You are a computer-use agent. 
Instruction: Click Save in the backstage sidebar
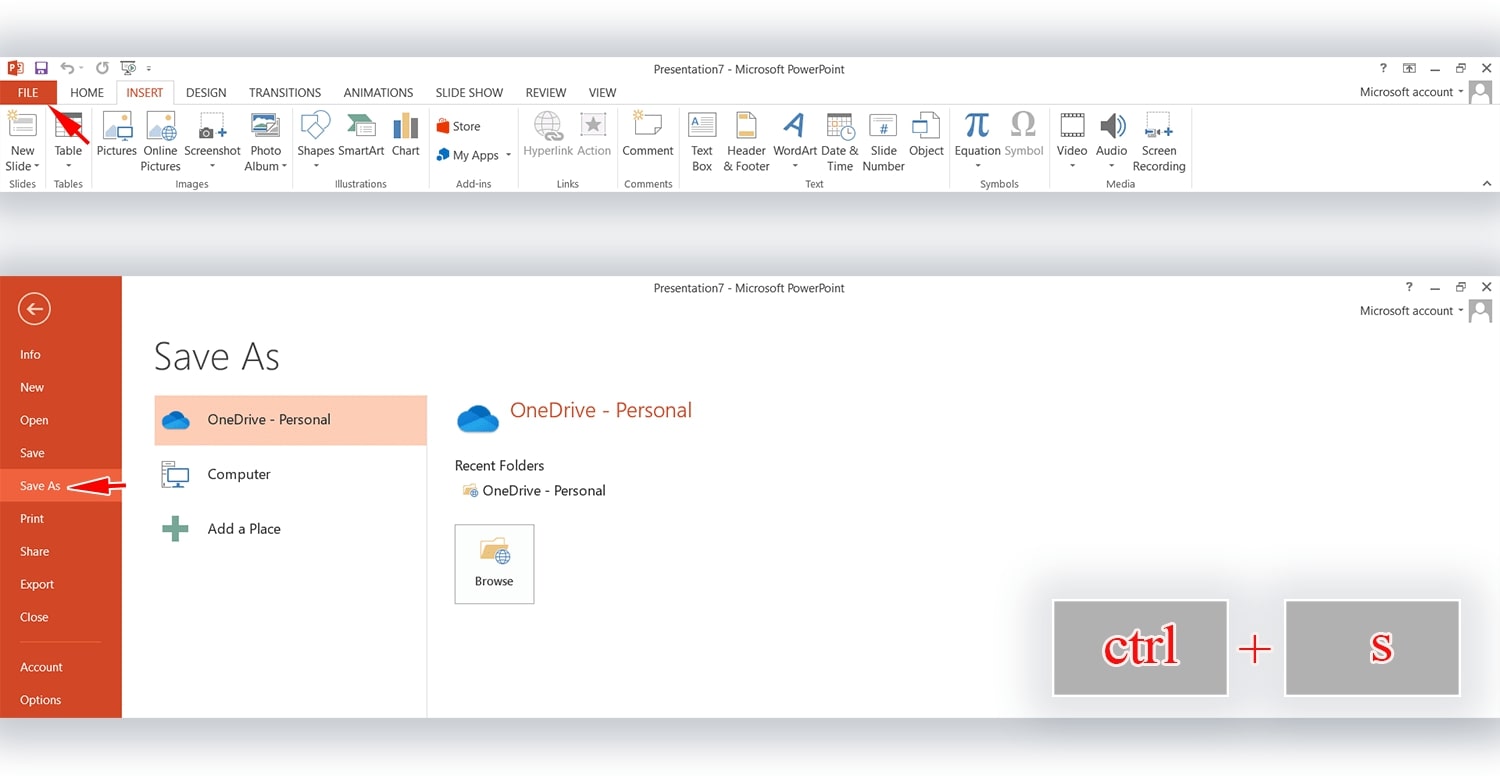61,453
